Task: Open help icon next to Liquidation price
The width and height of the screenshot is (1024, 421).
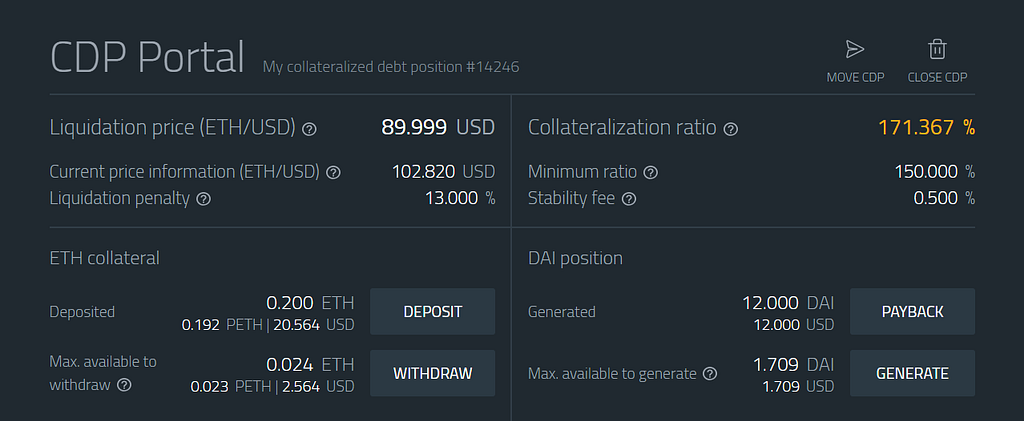Action: click(x=310, y=129)
